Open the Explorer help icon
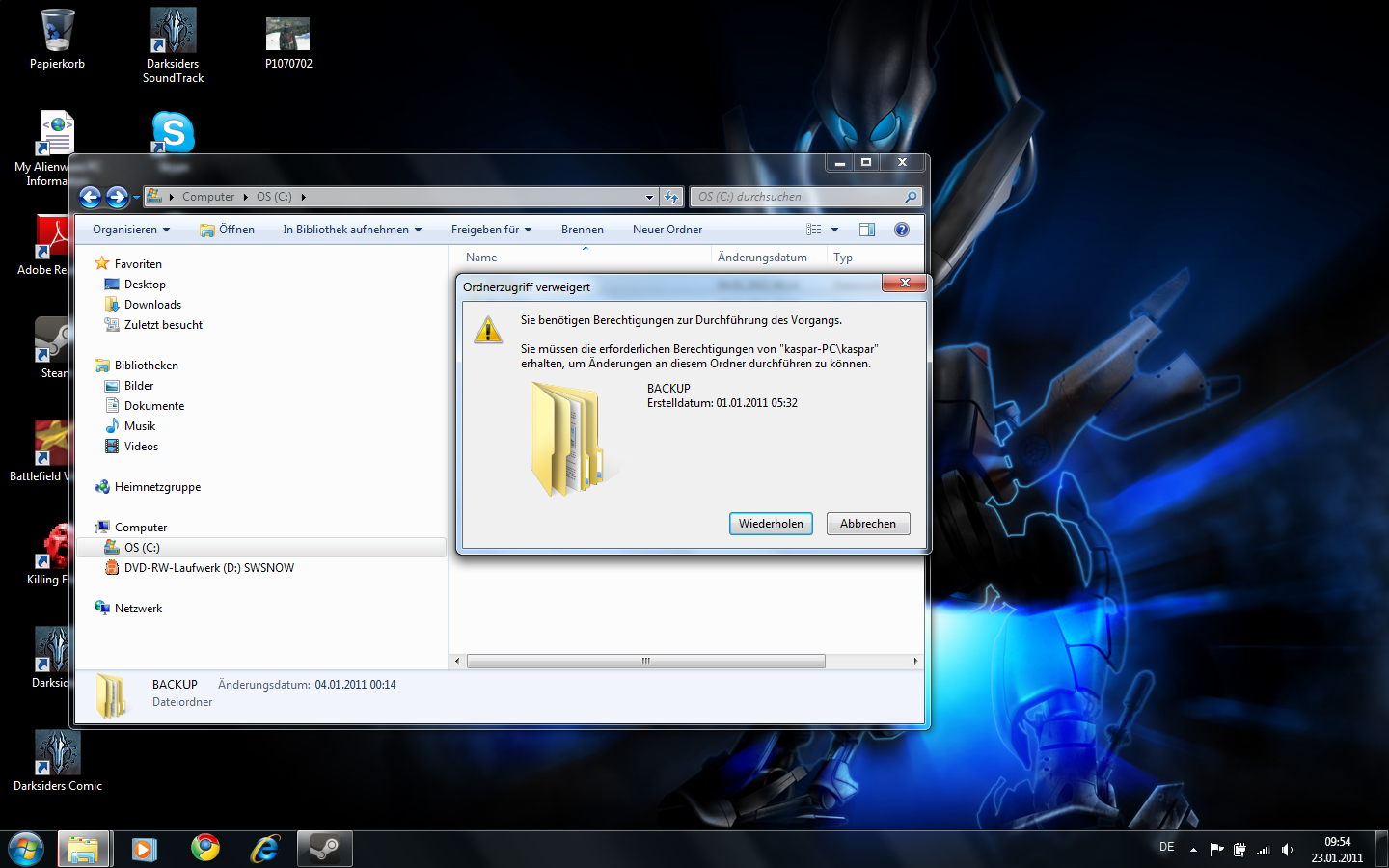 click(901, 230)
